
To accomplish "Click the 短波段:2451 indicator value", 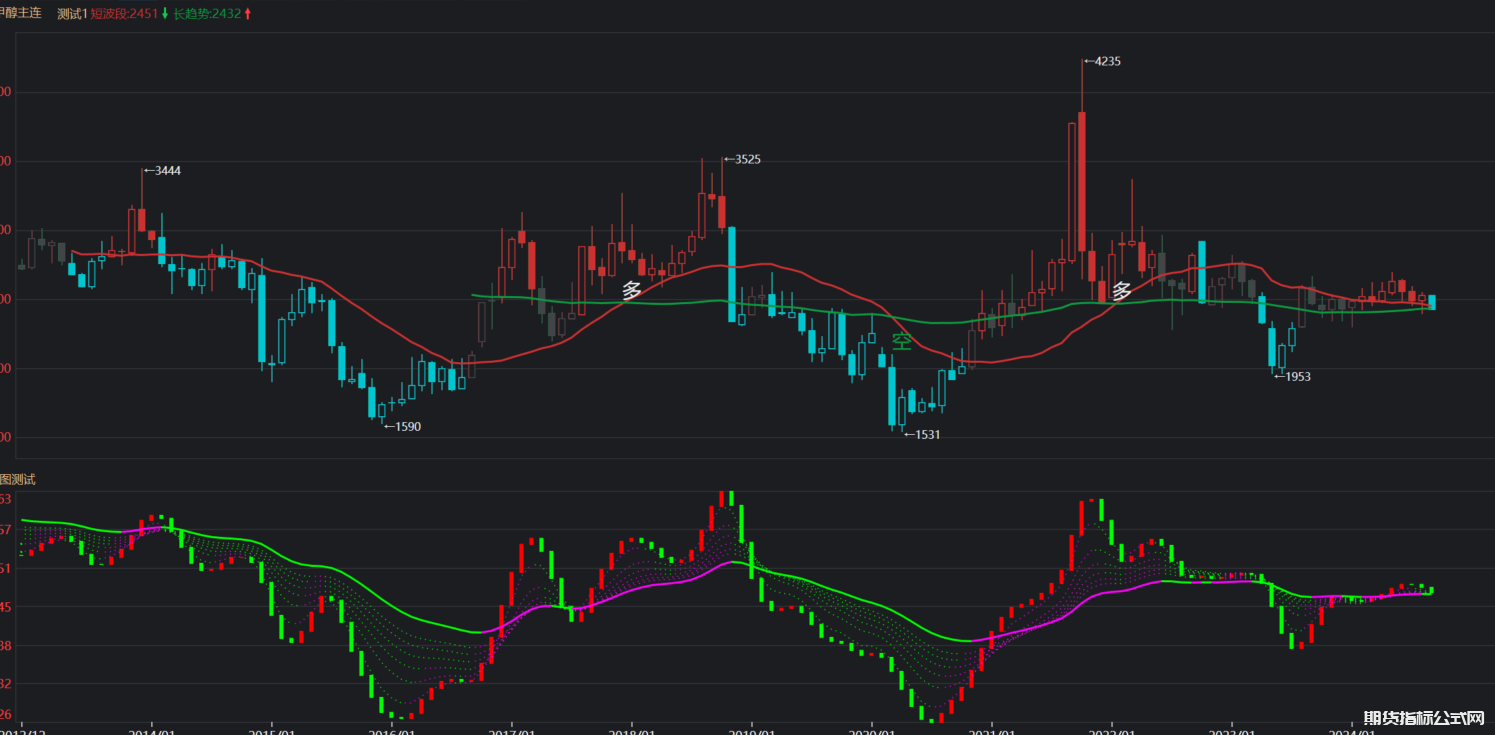I will [x=125, y=14].
